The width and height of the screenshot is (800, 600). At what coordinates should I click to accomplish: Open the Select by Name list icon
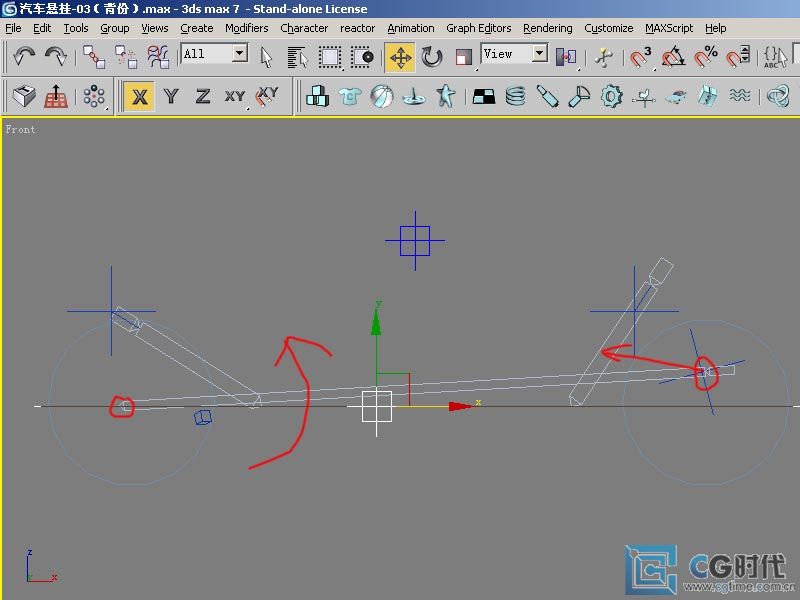point(298,57)
